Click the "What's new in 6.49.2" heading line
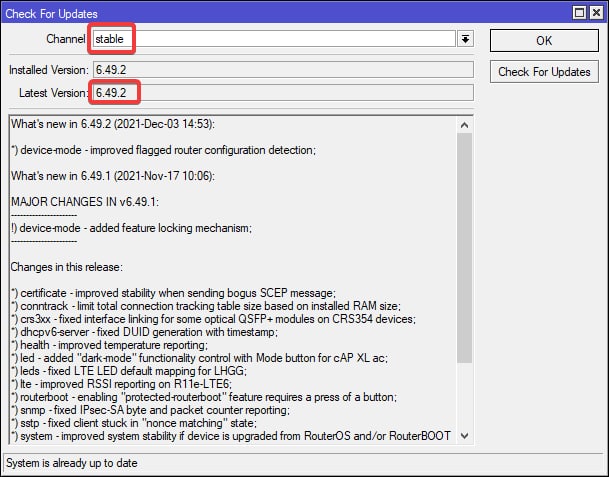Viewport: 609px width, 477px height. coord(113,124)
